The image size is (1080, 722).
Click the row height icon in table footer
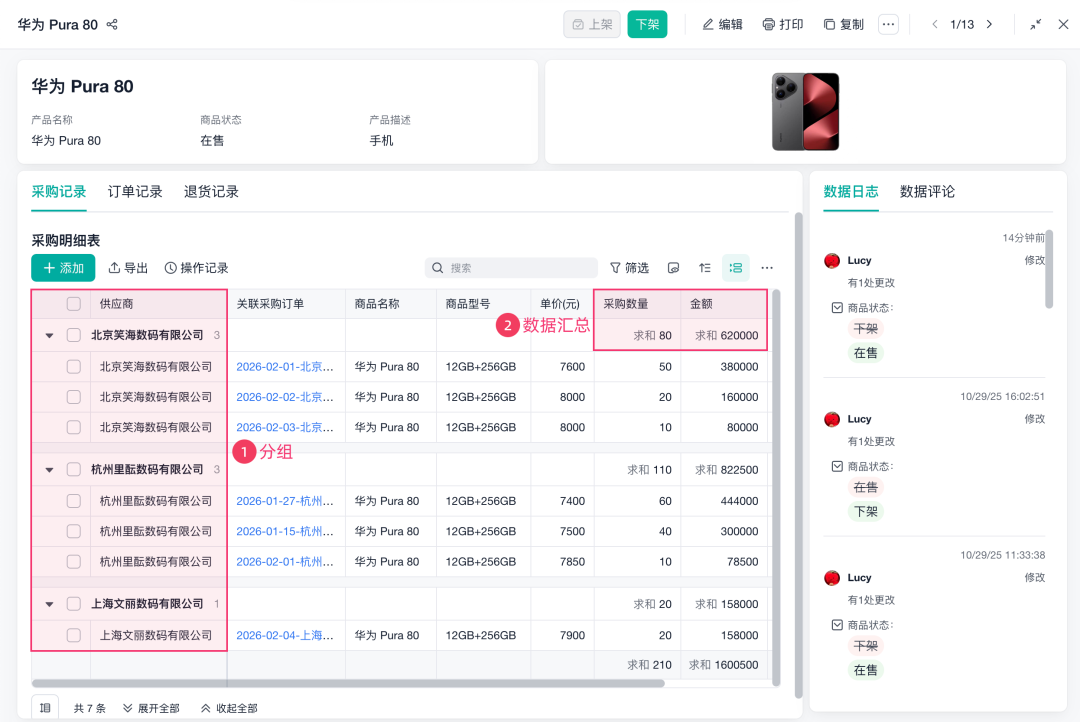coord(45,708)
